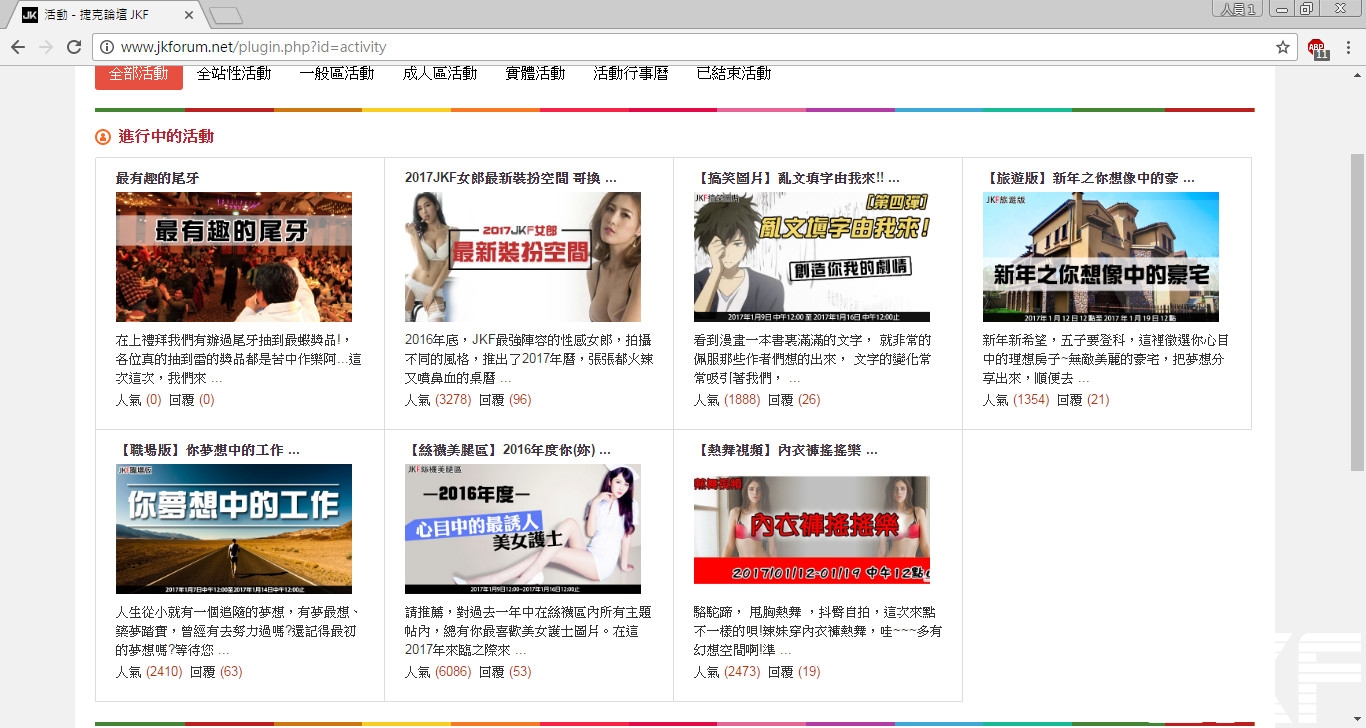Open the 最有趣的尾牙 title link
This screenshot has height=728, width=1366.
pos(158,178)
